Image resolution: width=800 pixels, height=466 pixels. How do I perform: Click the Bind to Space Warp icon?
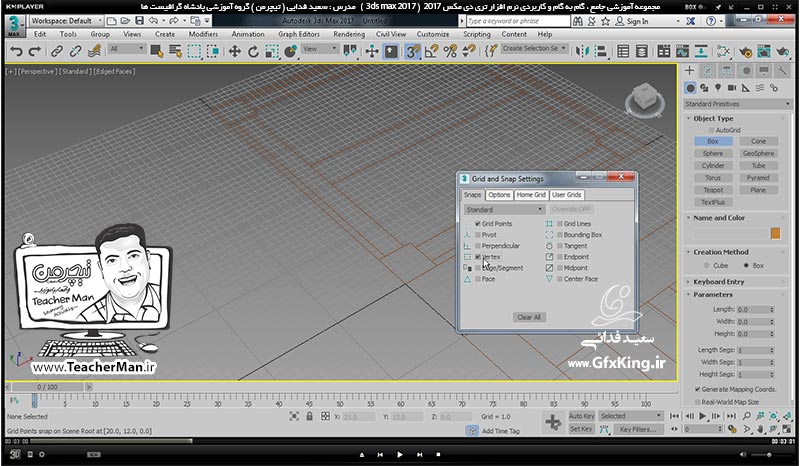click(94, 51)
